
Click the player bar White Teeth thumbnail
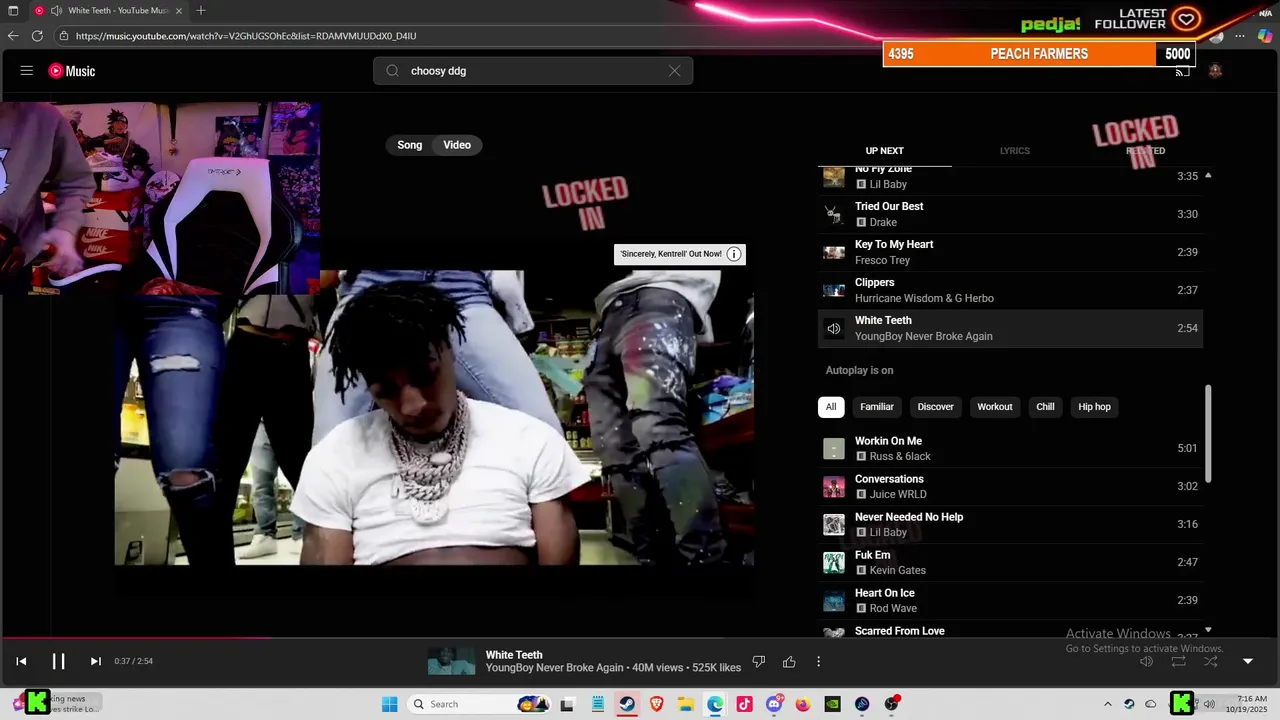point(451,661)
